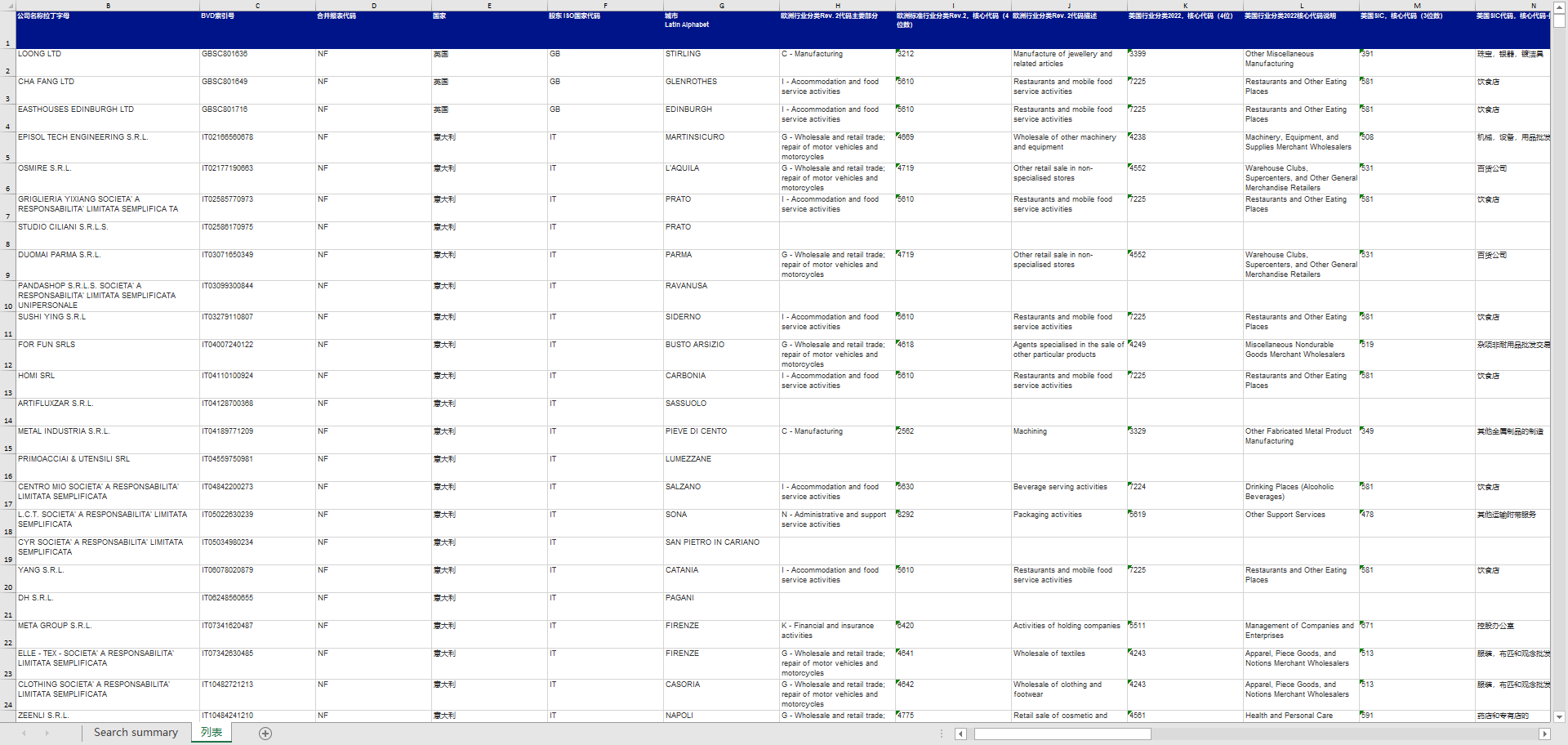Select row 17 header
This screenshot has width=1568, height=745.
click(8, 495)
